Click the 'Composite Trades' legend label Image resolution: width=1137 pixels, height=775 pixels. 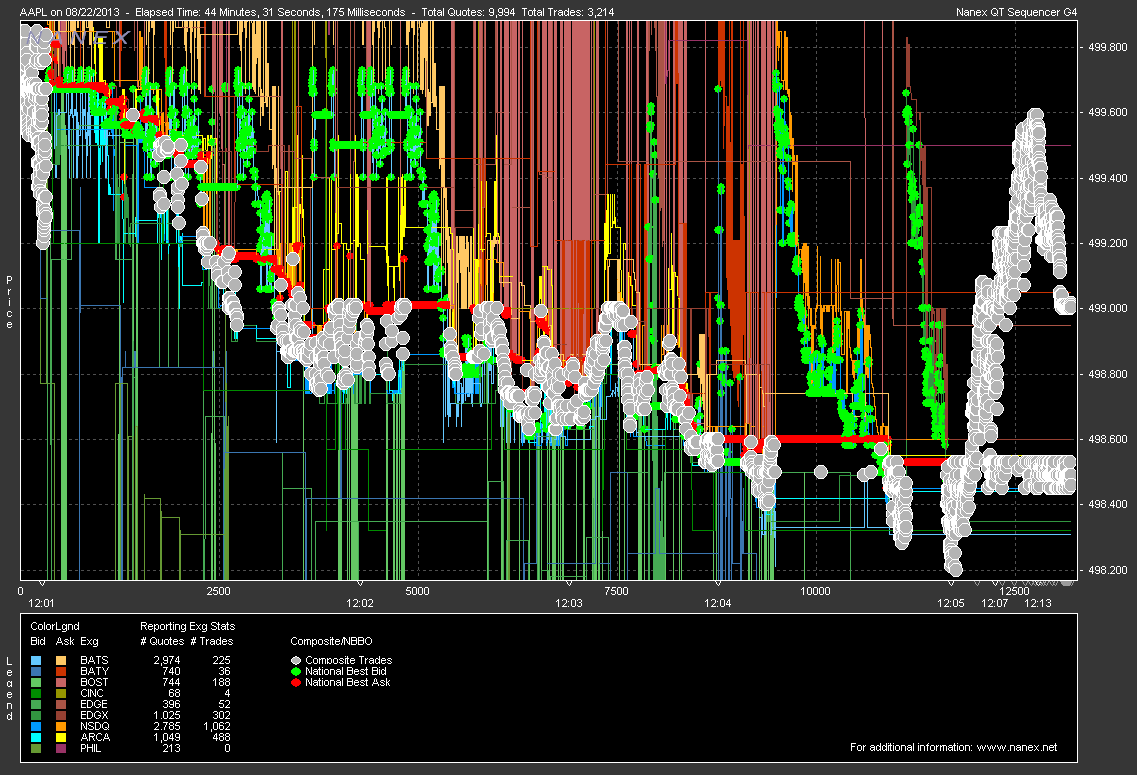click(349, 660)
